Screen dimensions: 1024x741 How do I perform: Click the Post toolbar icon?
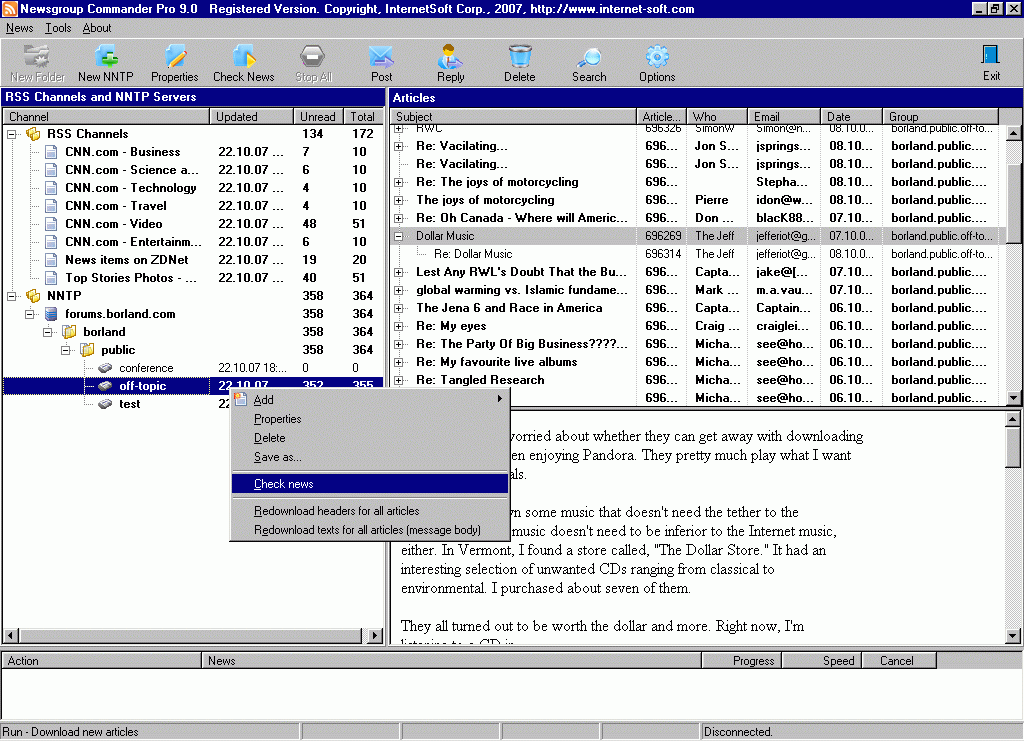(381, 62)
